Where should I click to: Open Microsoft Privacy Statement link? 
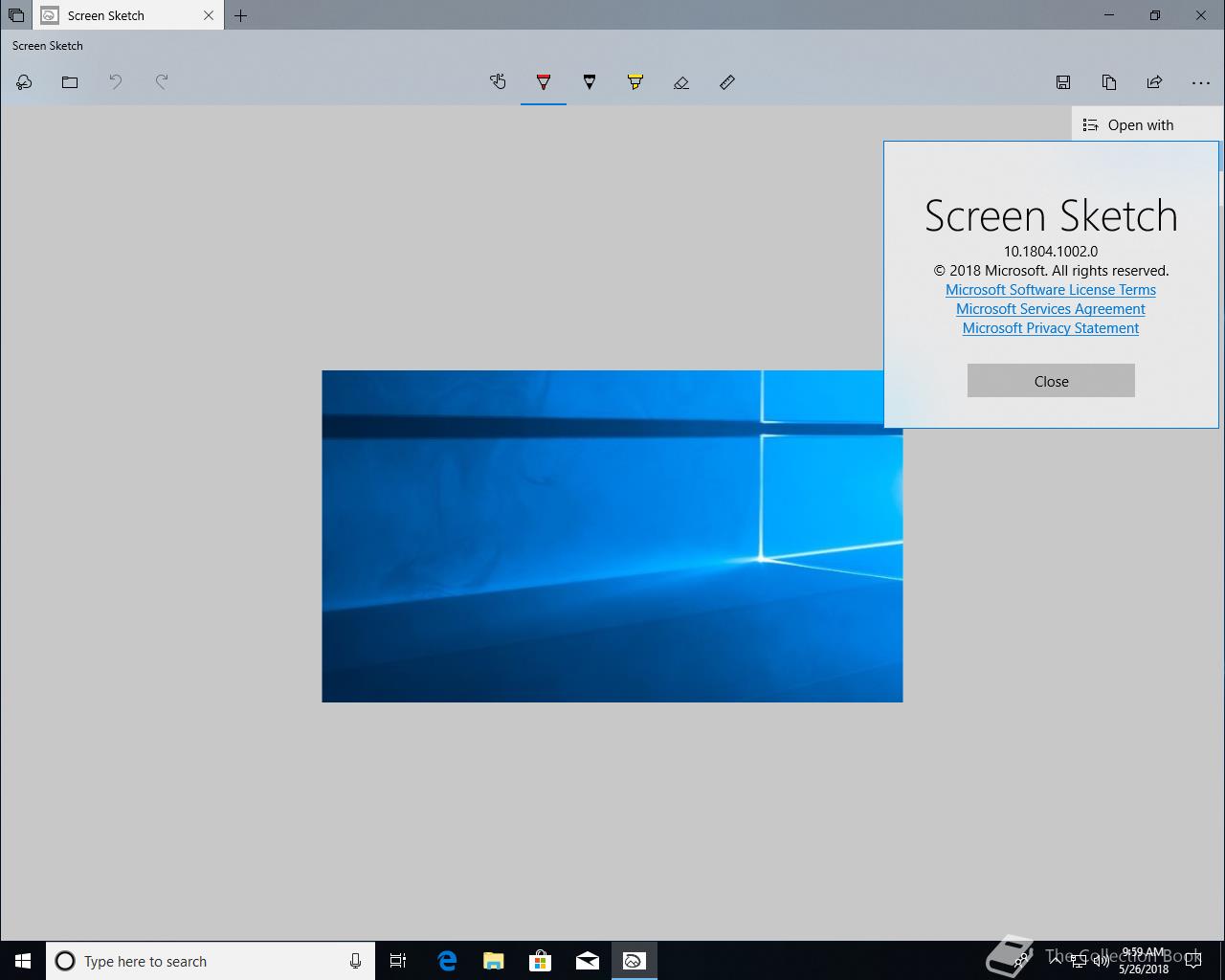(1051, 328)
